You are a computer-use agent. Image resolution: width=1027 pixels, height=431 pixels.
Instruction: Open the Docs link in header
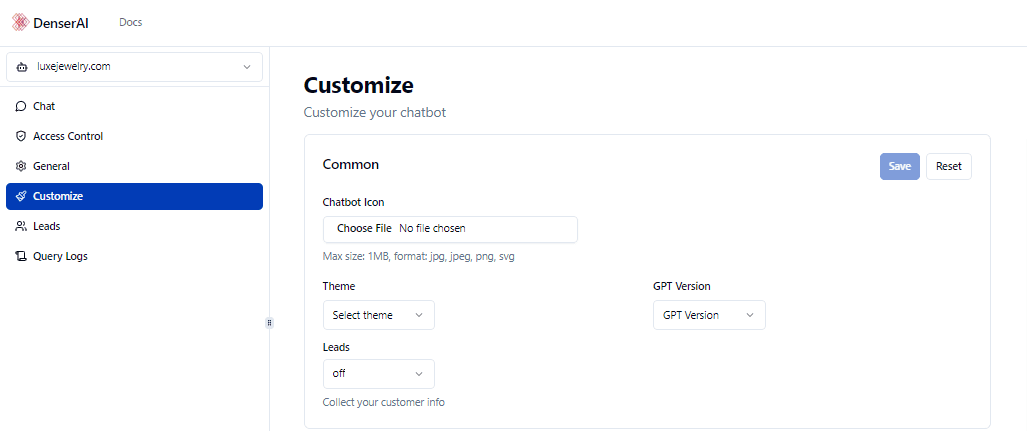point(130,22)
